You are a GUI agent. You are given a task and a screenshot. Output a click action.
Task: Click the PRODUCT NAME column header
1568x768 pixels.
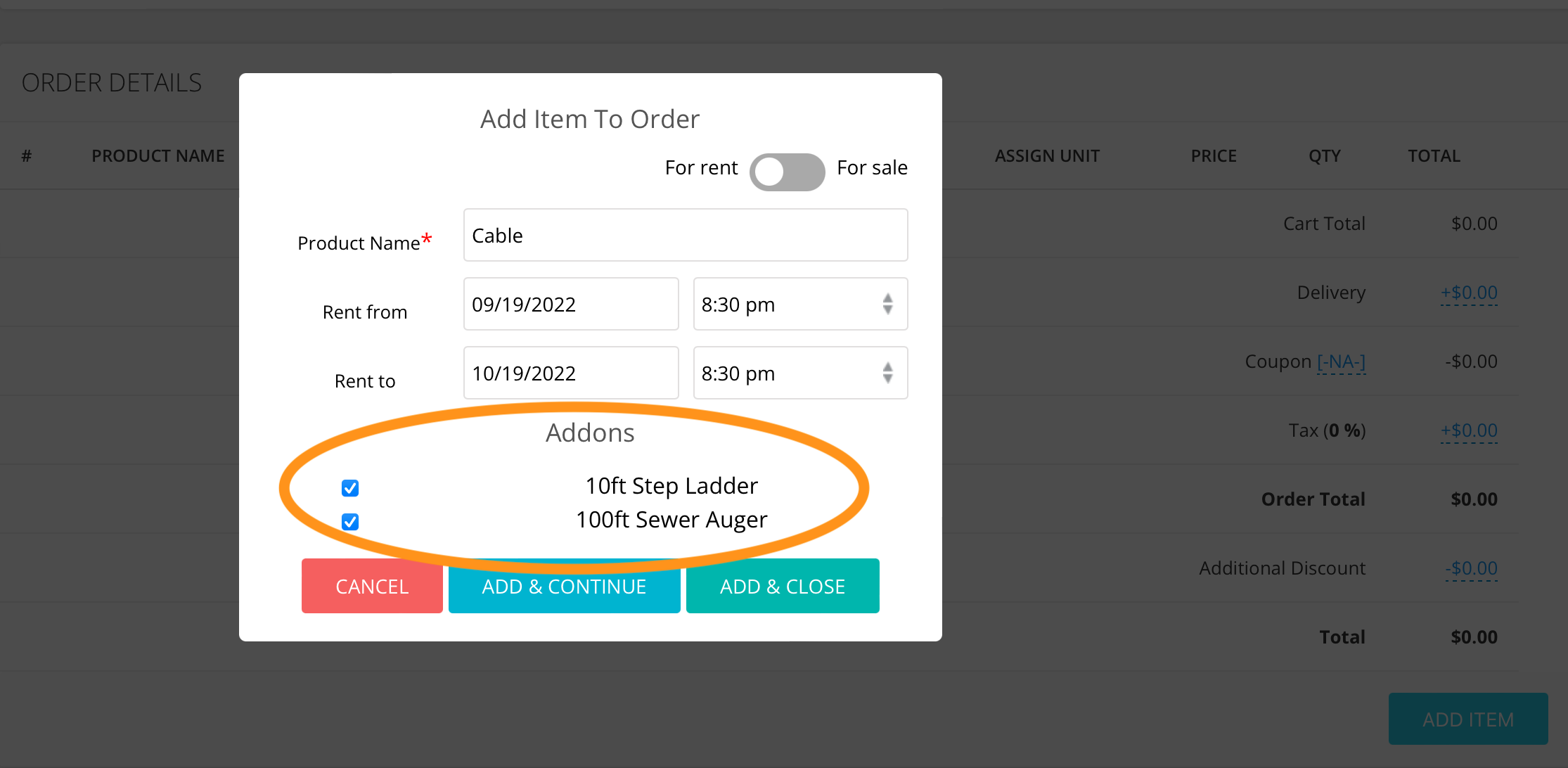(x=158, y=155)
